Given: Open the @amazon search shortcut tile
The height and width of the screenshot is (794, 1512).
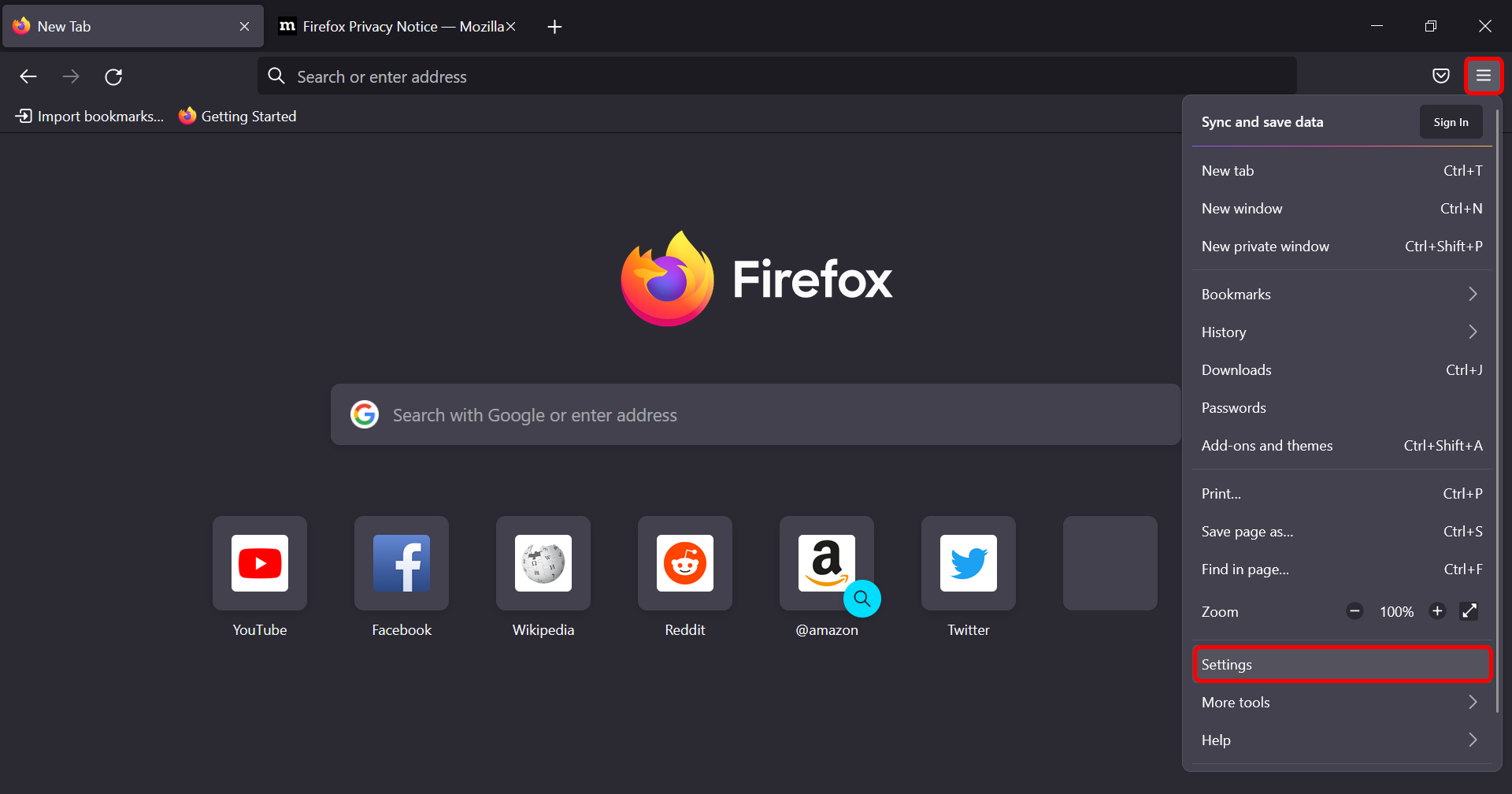Looking at the screenshot, I should coord(827,563).
